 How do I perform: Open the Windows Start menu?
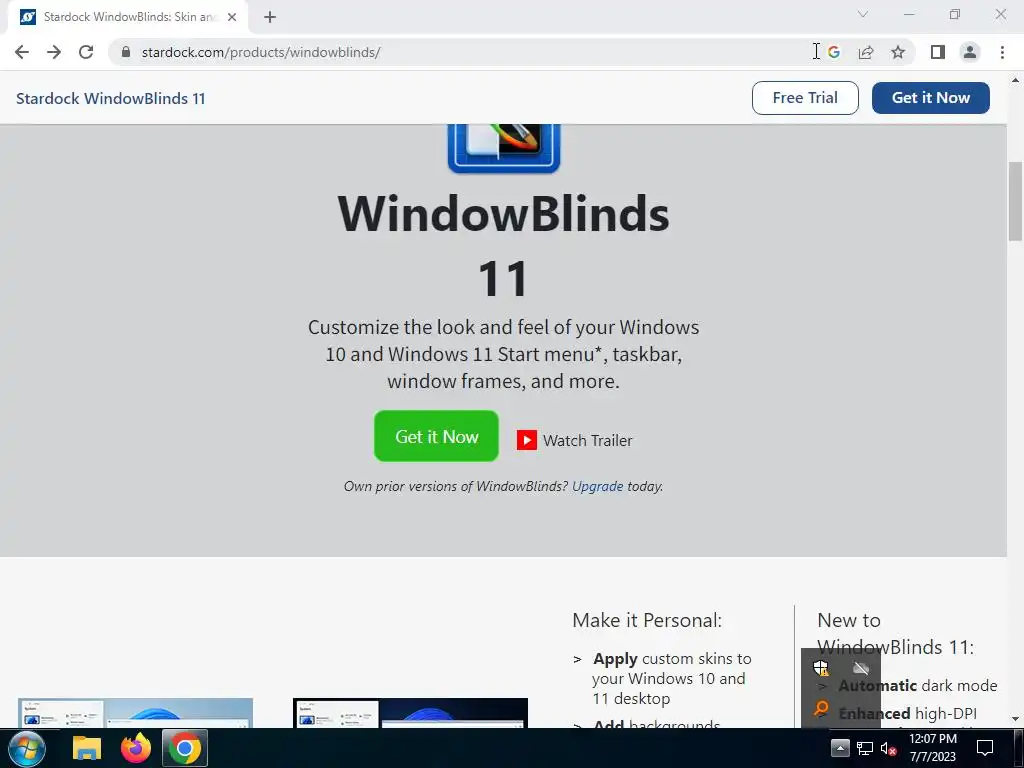click(27, 748)
